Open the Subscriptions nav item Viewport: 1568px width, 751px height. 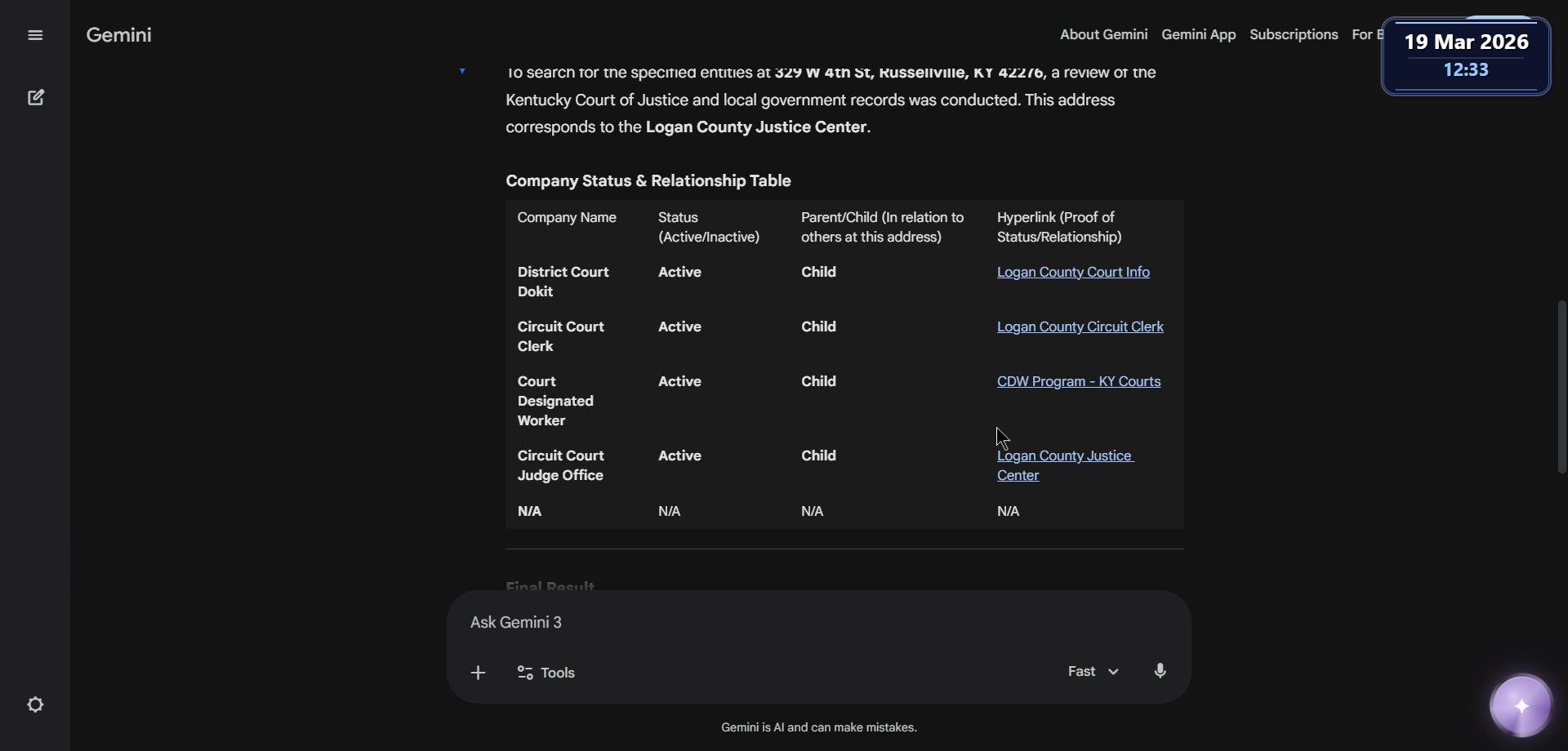click(x=1294, y=34)
